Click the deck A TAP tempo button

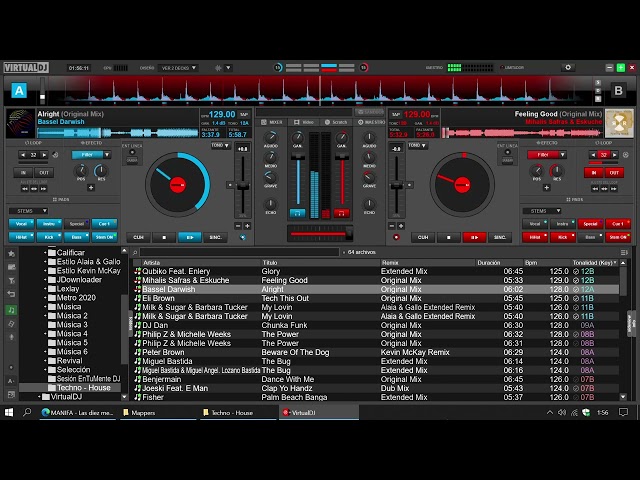(244, 115)
